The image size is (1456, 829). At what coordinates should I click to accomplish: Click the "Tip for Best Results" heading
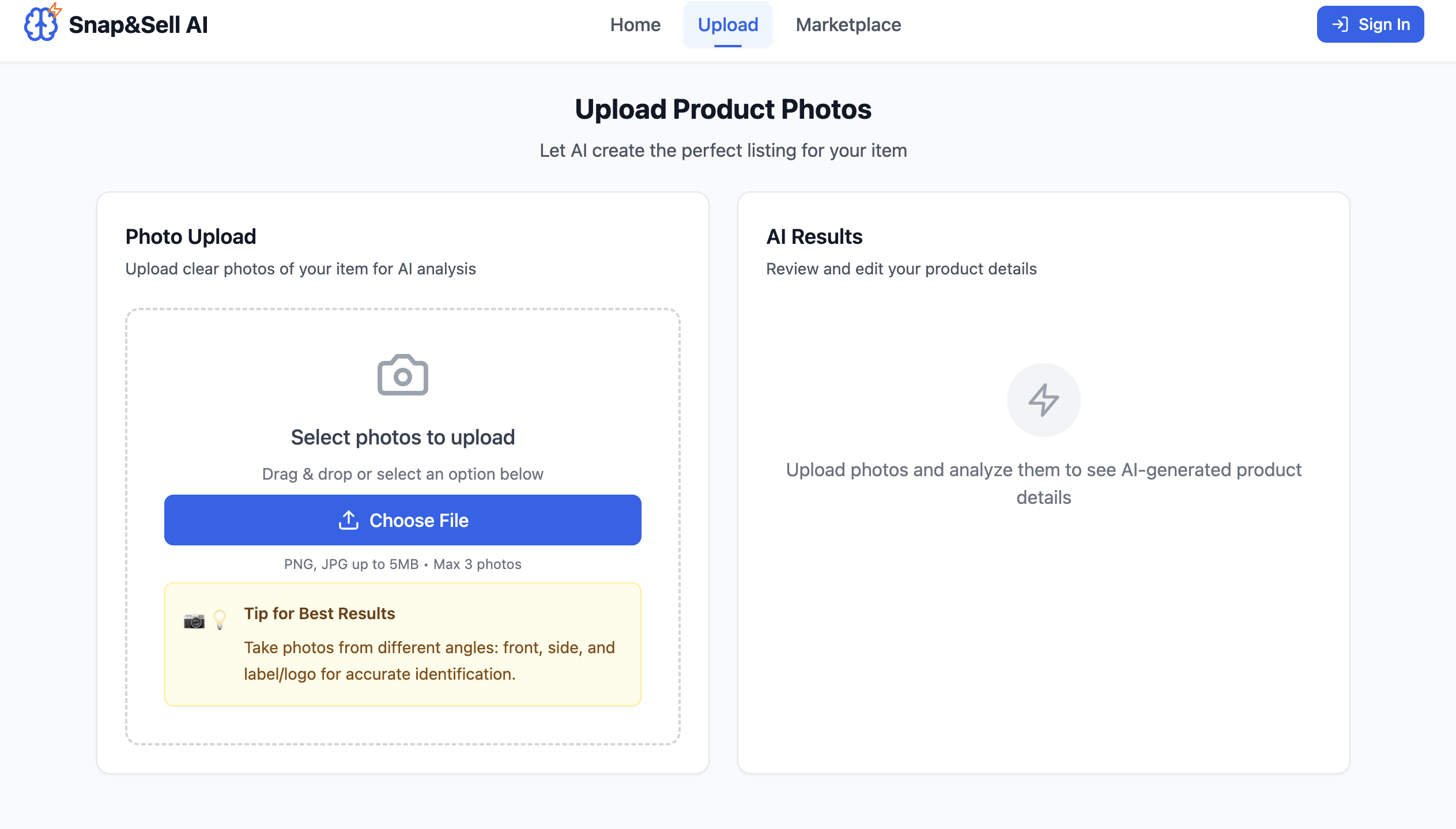click(x=319, y=613)
